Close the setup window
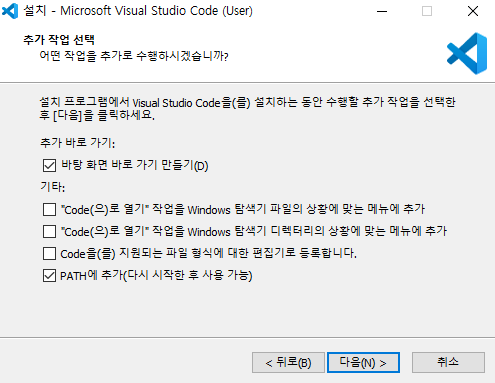Image resolution: width=495 pixels, height=383 pixels. click(473, 11)
